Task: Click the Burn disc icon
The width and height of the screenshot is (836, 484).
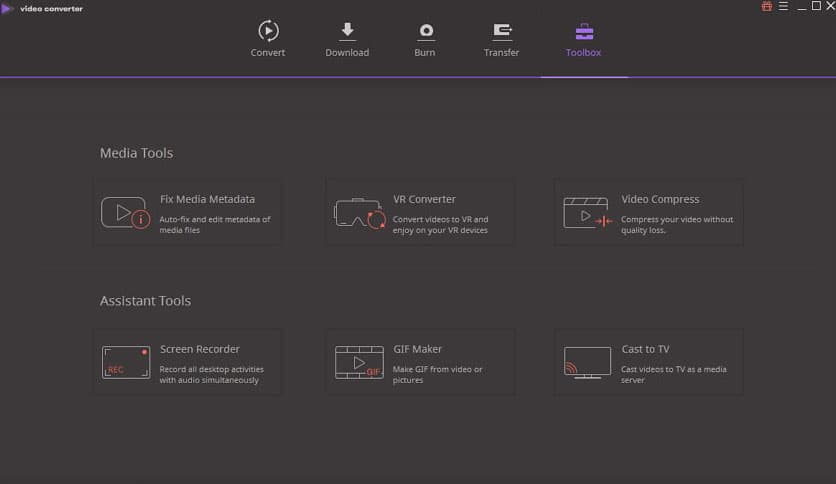Action: coord(425,32)
